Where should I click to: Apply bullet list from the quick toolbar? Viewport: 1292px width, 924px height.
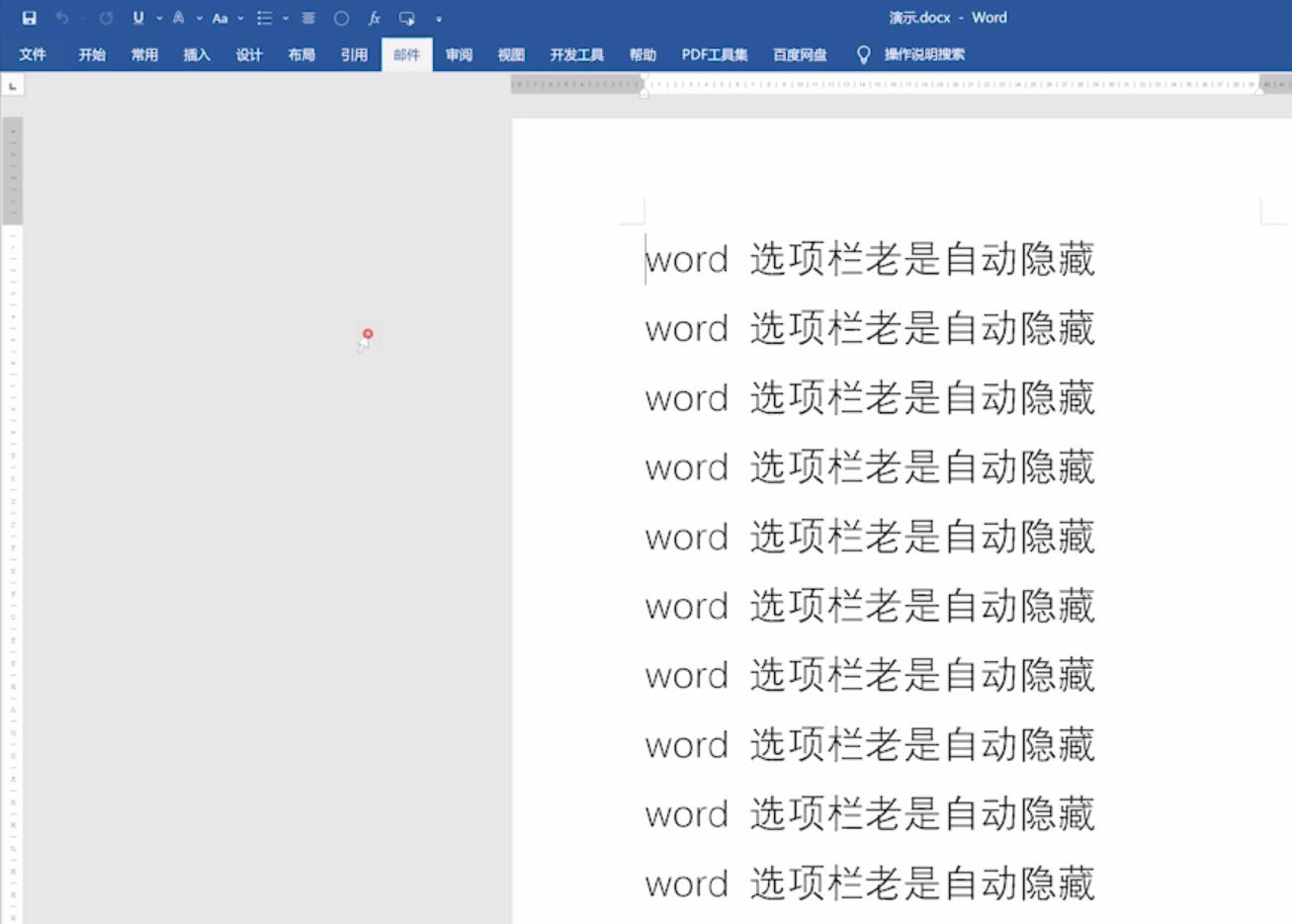[264, 18]
